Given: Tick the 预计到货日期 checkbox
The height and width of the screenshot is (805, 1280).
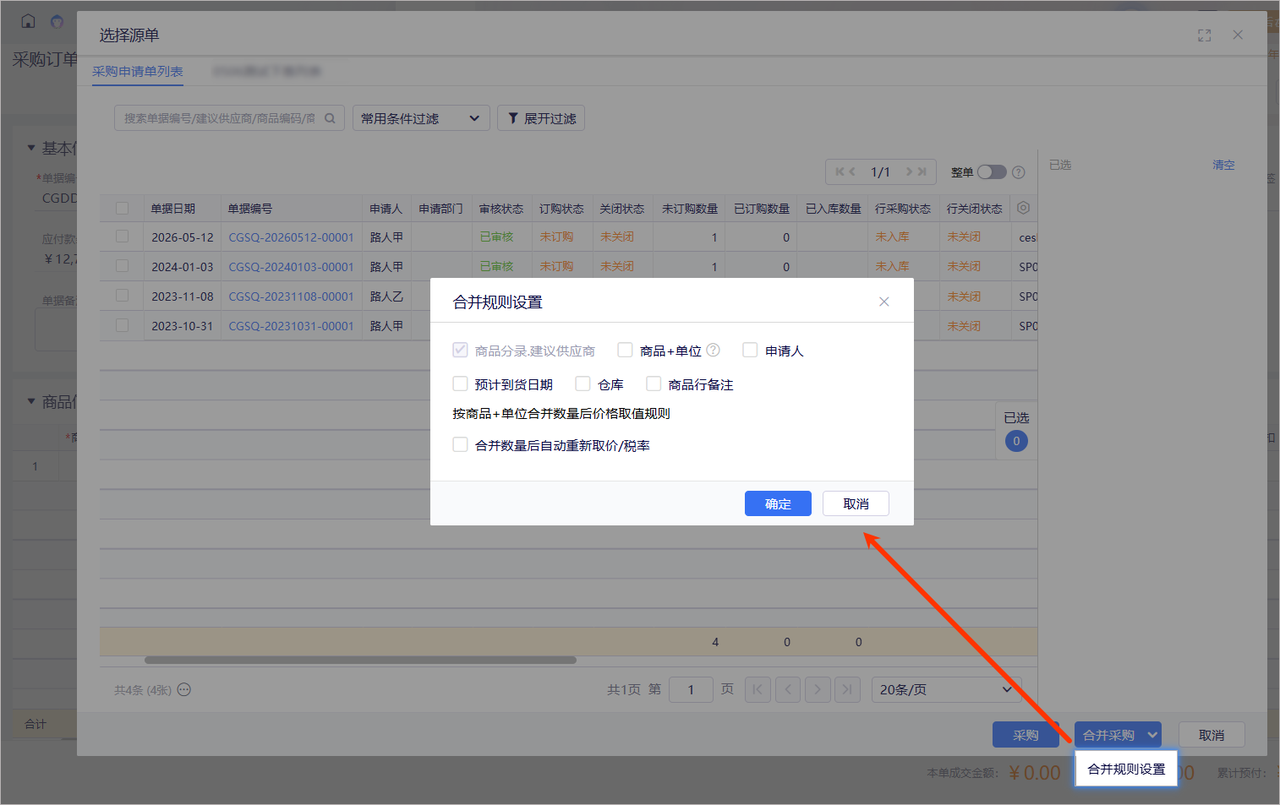Looking at the screenshot, I should point(460,383).
